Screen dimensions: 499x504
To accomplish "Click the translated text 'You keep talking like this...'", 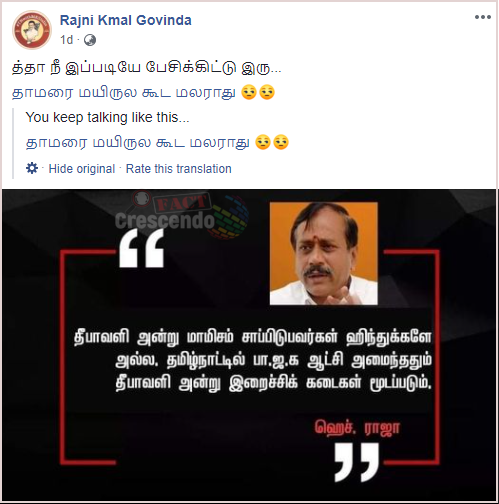I will [108, 117].
